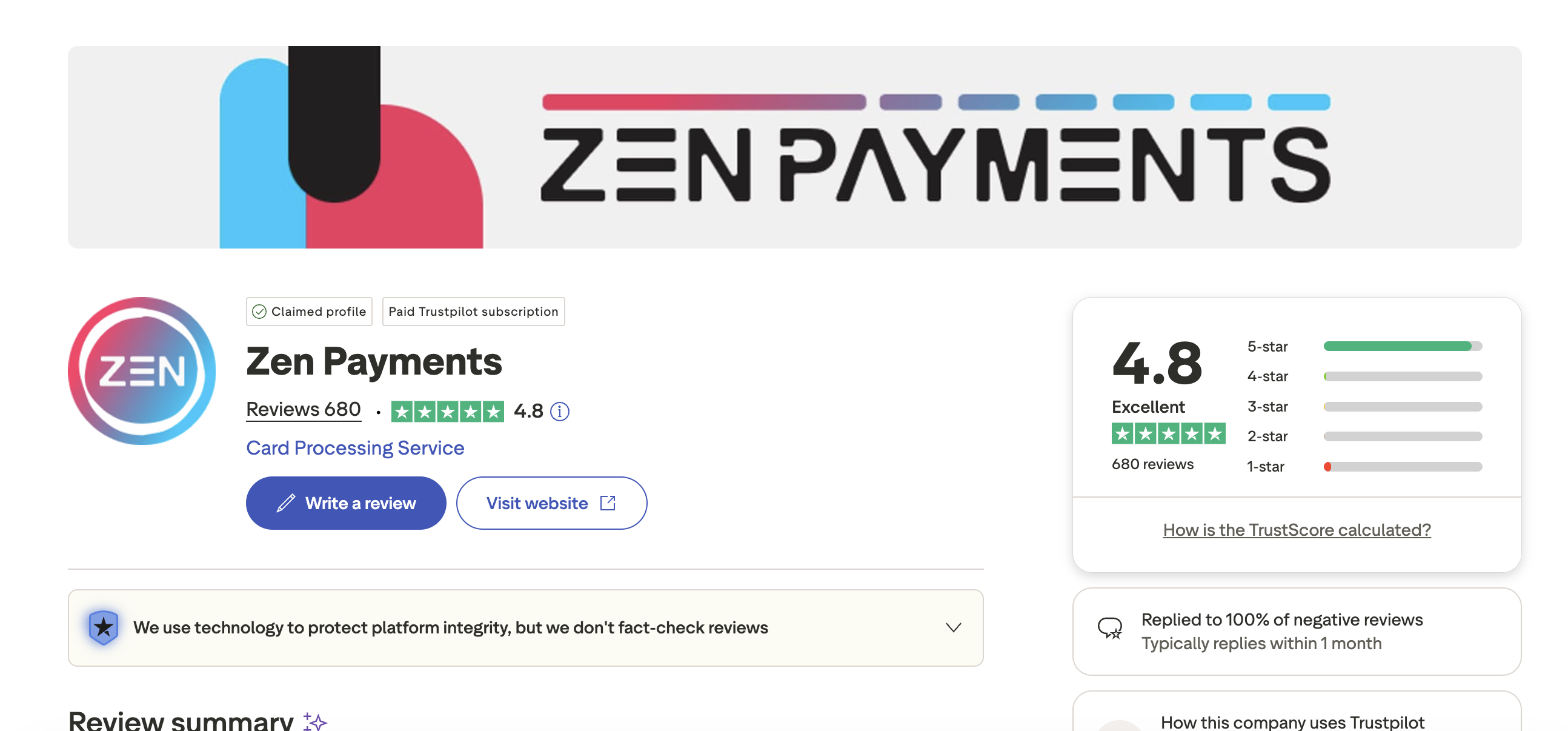1568x731 pixels.
Task: Click the Zen Payments header banner image
Action: tap(794, 147)
